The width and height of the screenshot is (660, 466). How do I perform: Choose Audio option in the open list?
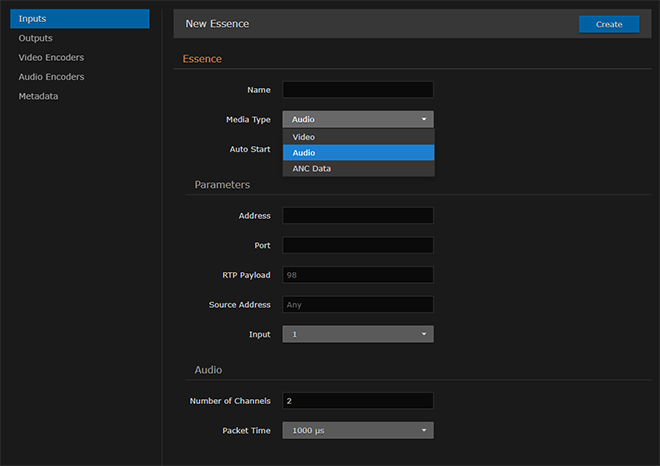coord(358,153)
